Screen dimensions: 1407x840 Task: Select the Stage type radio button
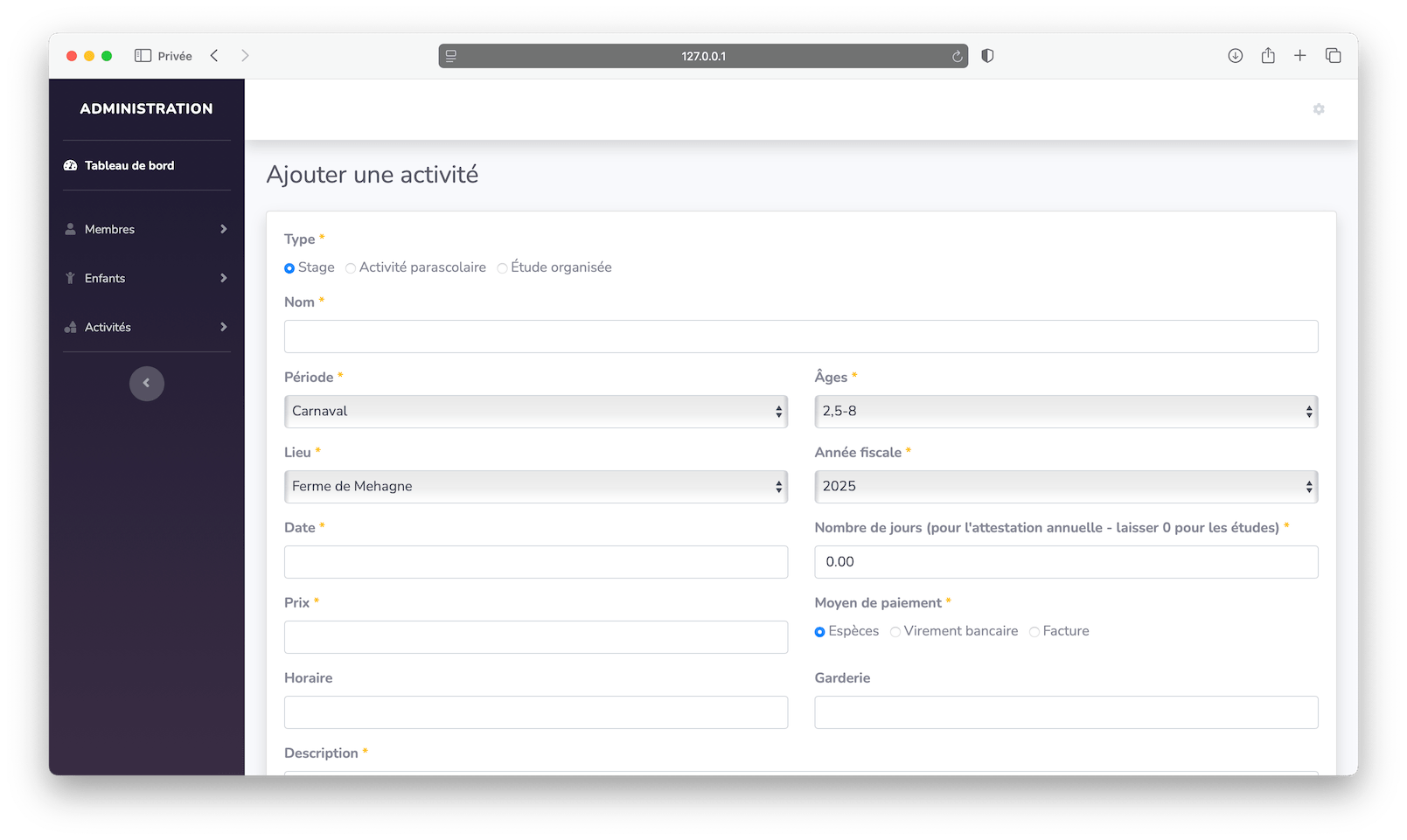[289, 268]
